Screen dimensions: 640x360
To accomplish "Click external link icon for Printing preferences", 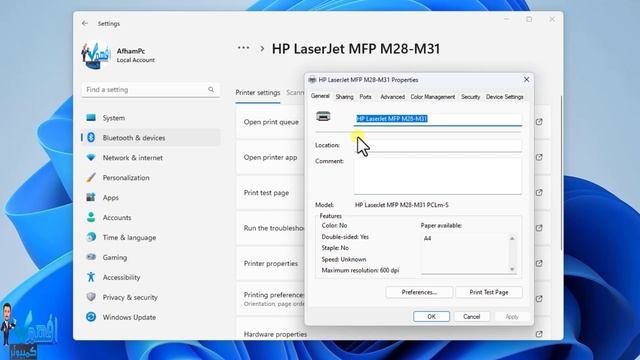I will [539, 299].
